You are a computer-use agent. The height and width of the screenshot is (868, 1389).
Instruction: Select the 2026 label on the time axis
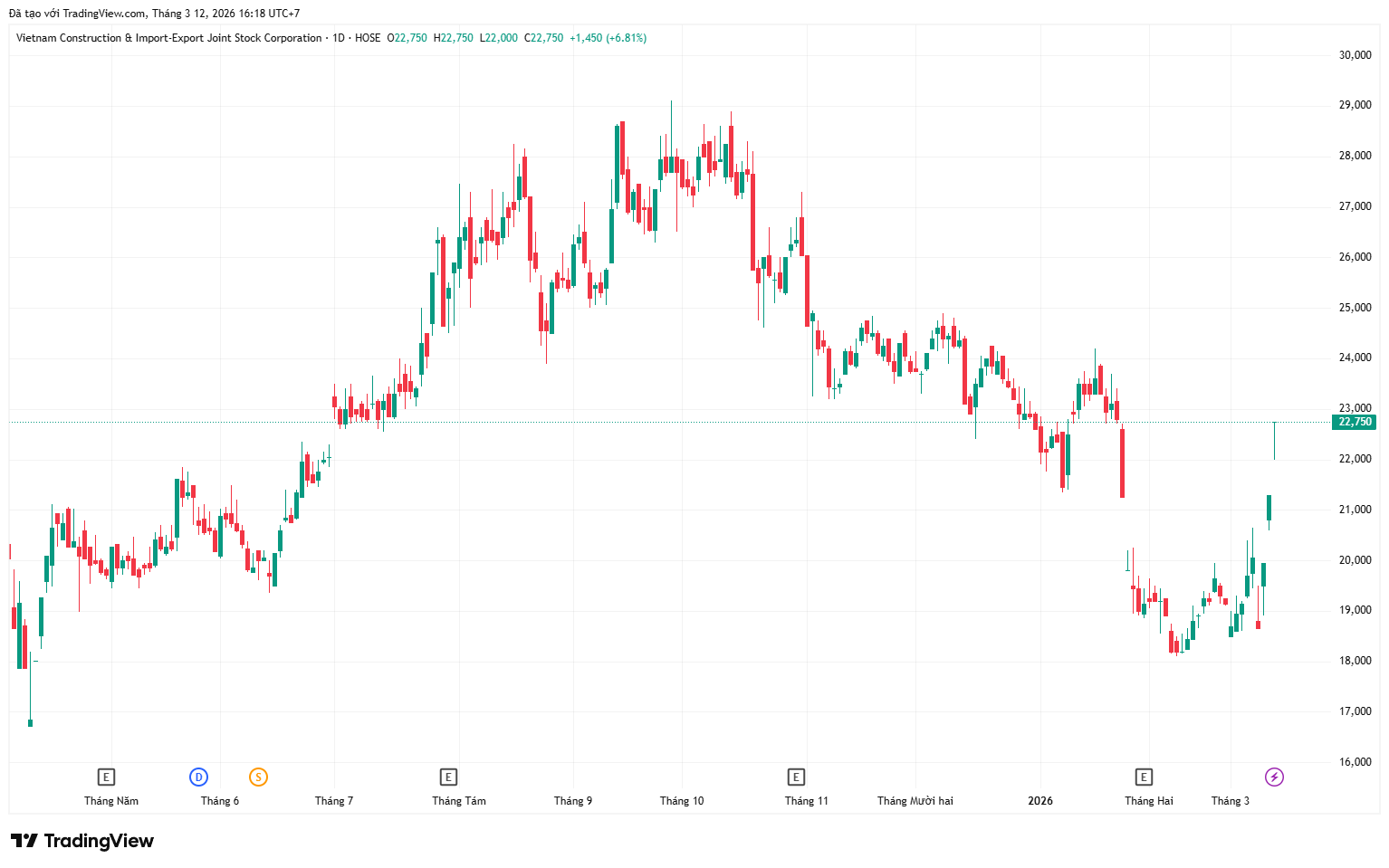coord(1040,801)
